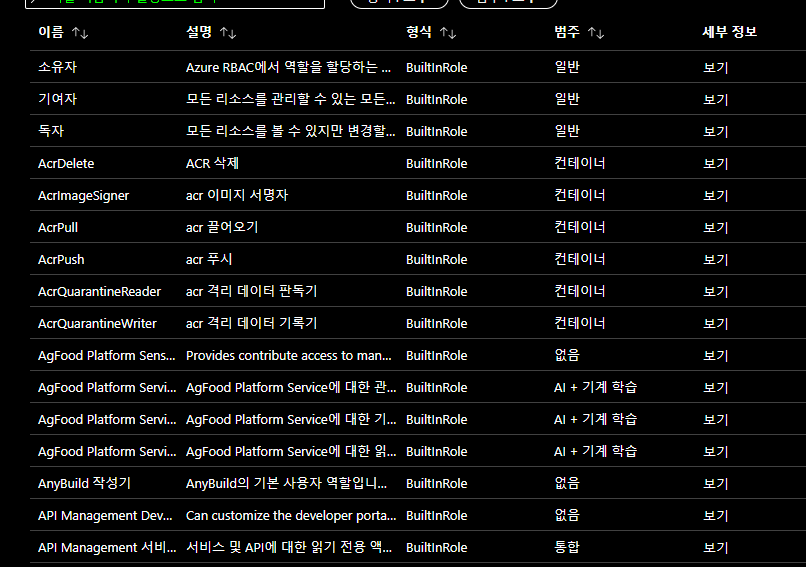
Task: Click the 'acr 이미지 서명자' description cell
Action: coord(237,195)
